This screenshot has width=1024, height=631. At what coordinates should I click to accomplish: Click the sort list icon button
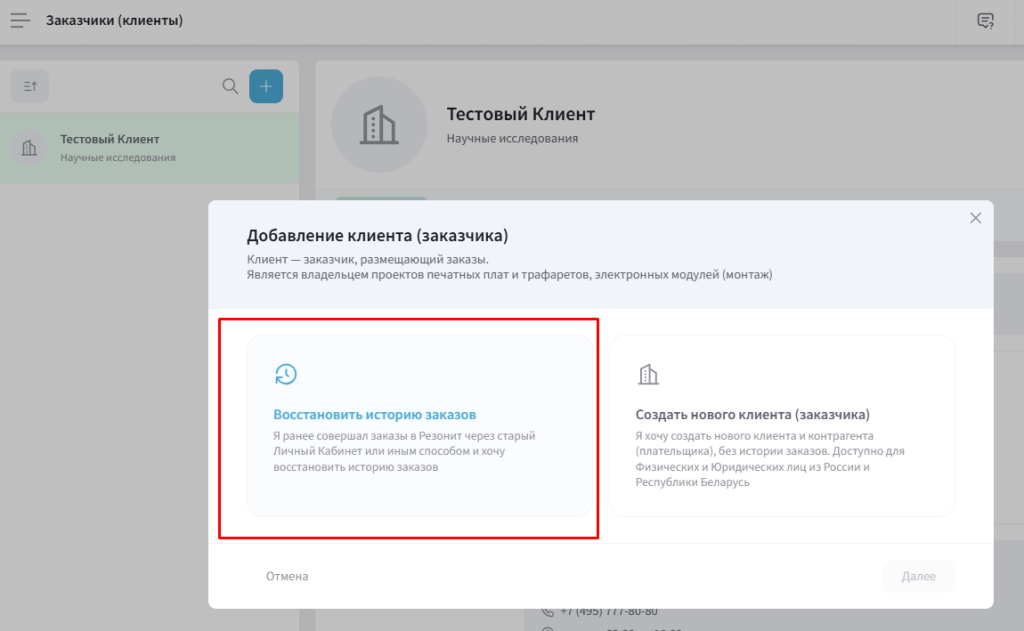(x=29, y=87)
